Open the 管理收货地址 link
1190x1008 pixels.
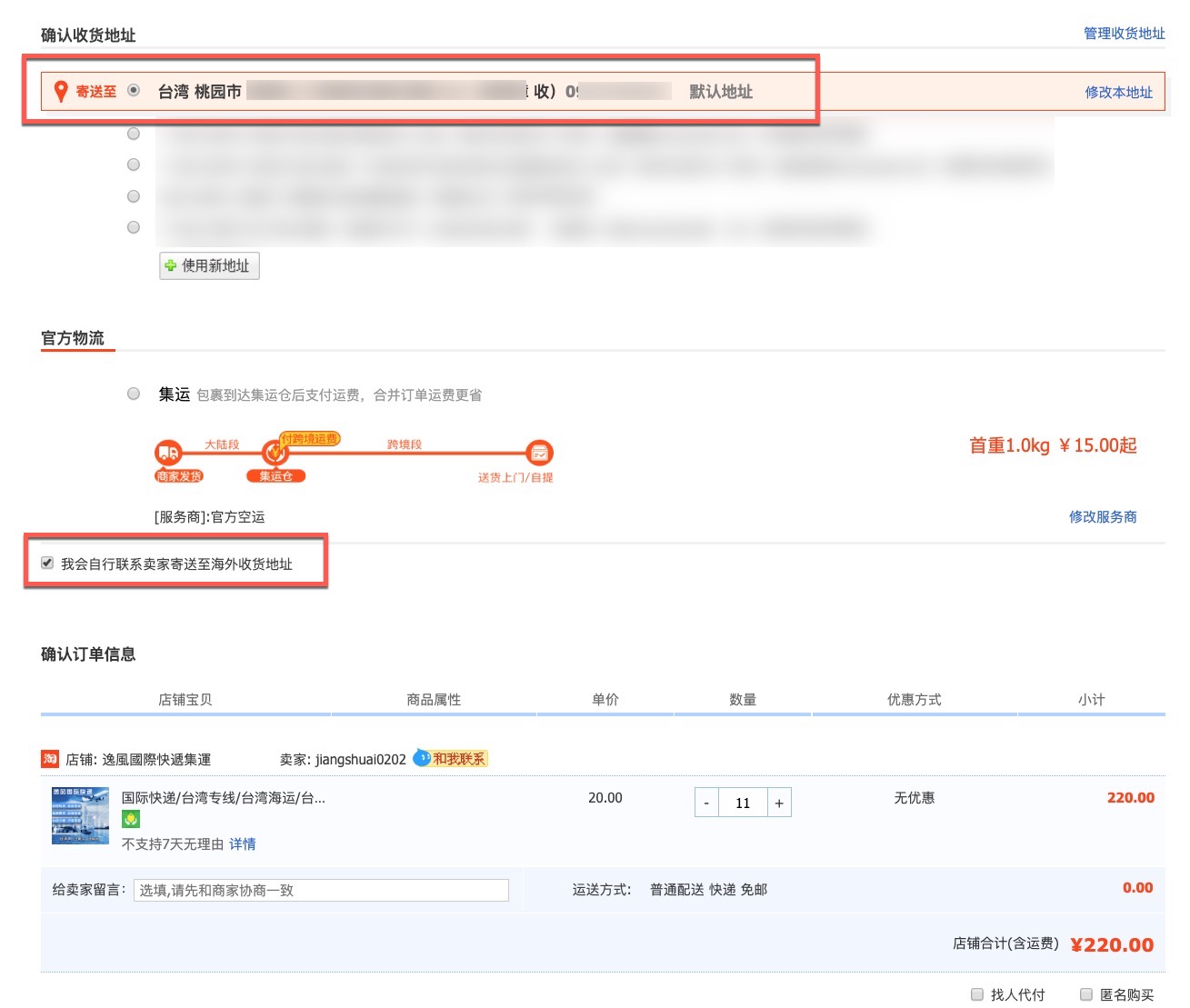coord(1125,34)
